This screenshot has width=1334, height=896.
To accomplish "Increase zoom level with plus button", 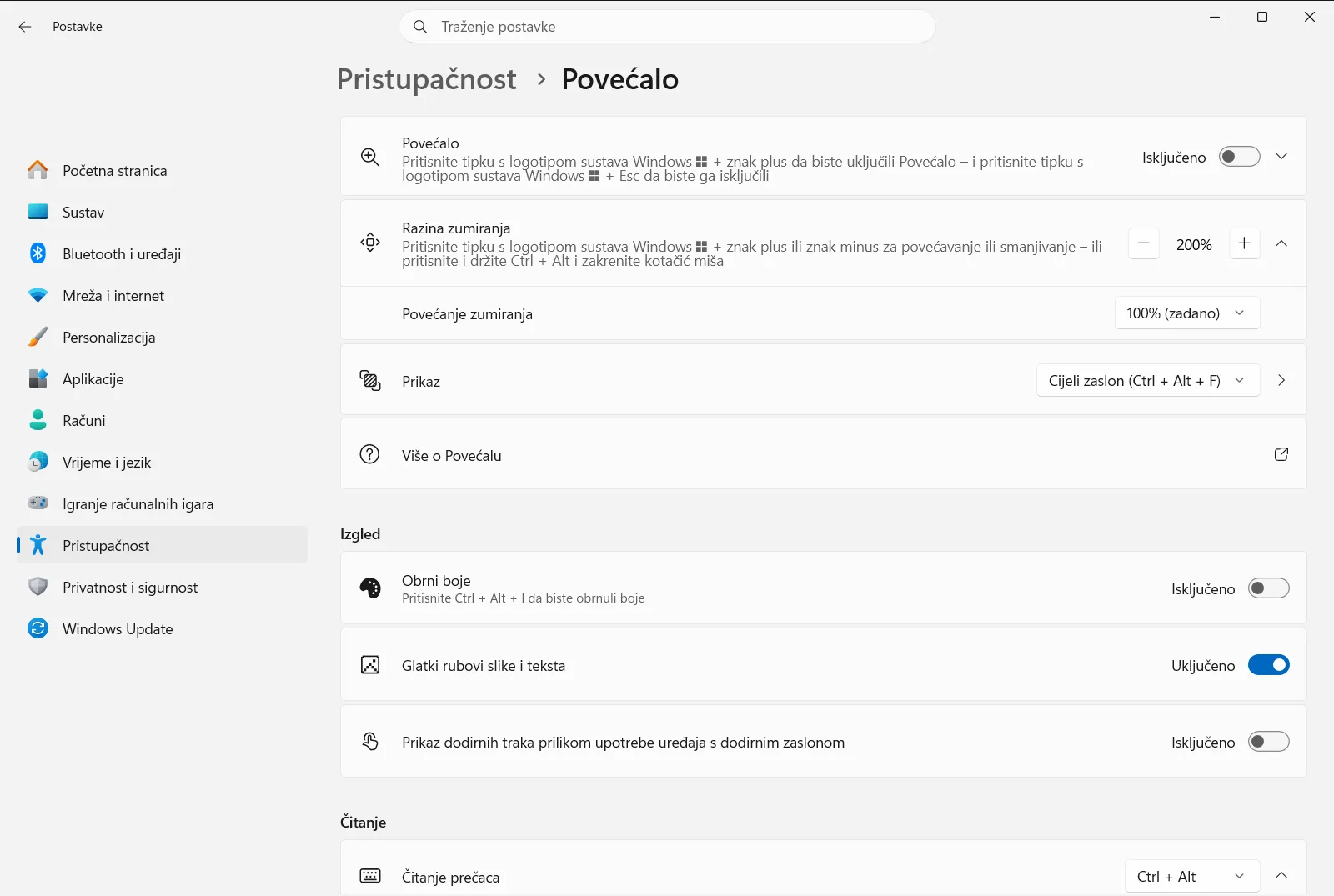I will pyautogui.click(x=1244, y=243).
